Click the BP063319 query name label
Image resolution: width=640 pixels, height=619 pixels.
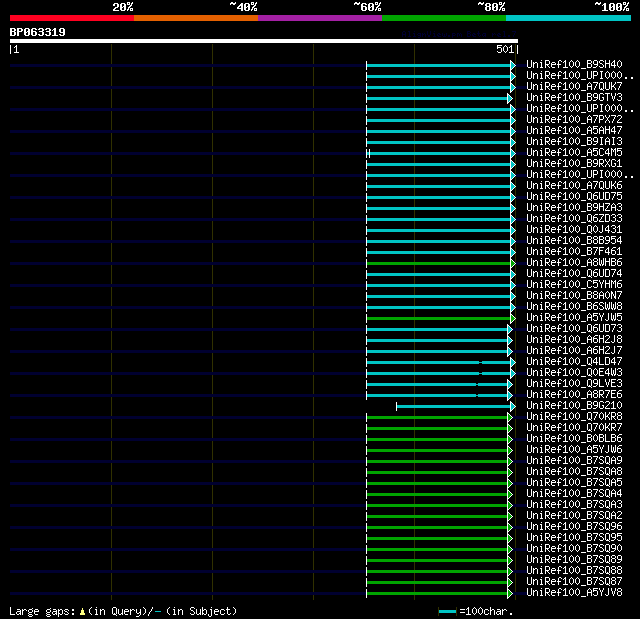[x=38, y=32]
